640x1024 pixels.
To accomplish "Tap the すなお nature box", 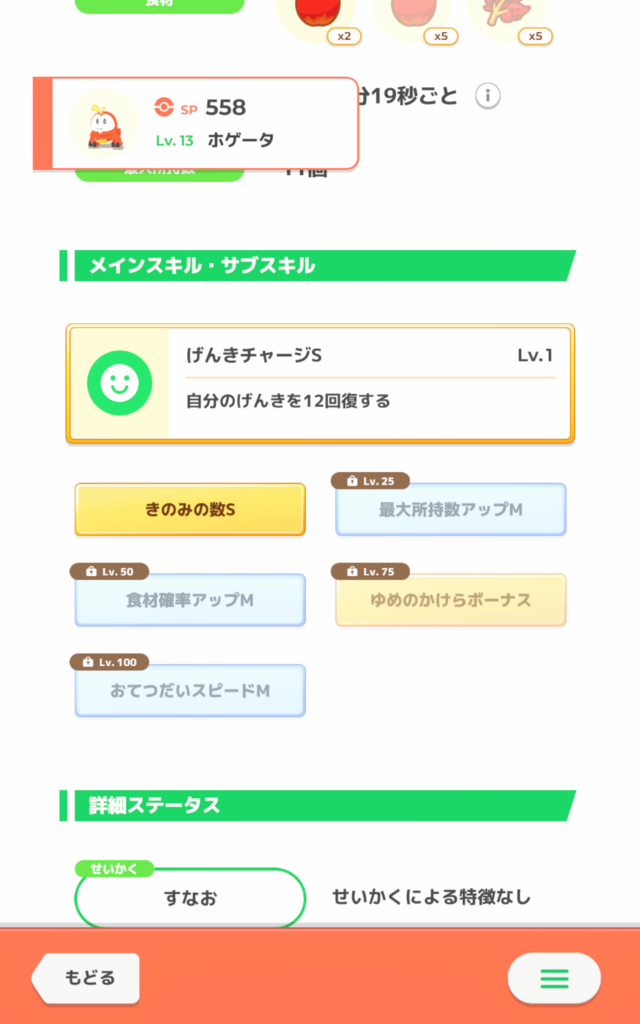I will tap(190, 897).
